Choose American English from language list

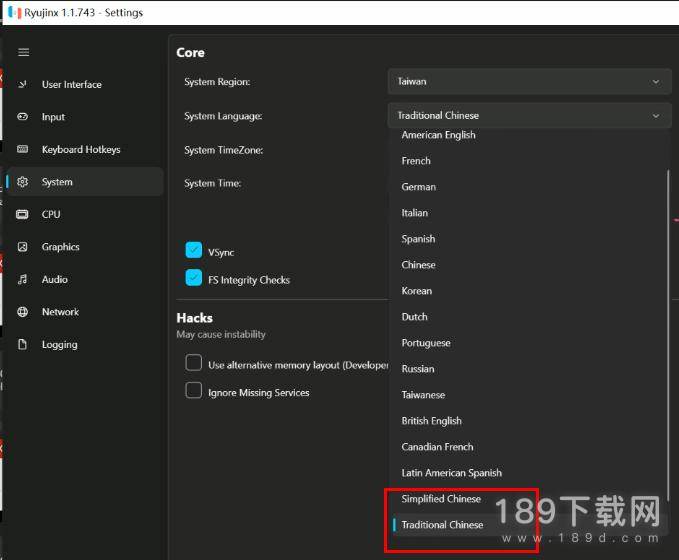point(527,135)
